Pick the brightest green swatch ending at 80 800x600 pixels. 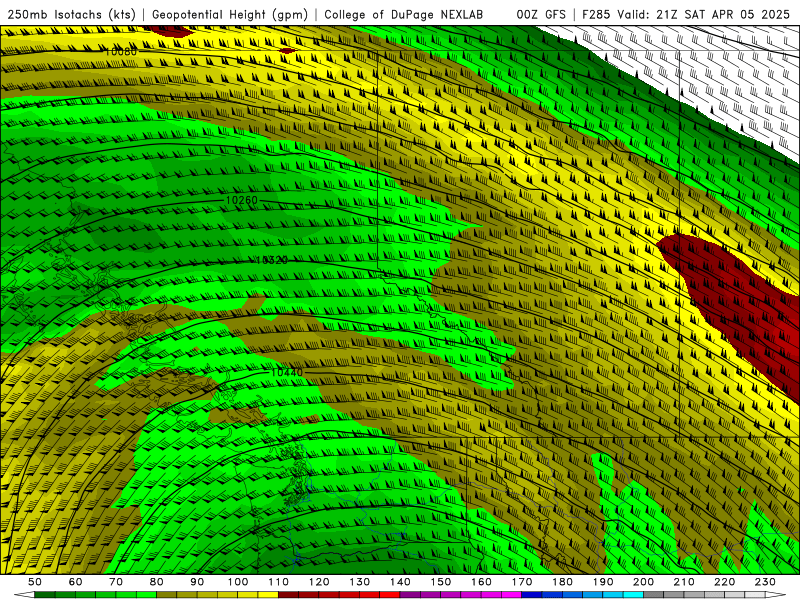coord(146,595)
